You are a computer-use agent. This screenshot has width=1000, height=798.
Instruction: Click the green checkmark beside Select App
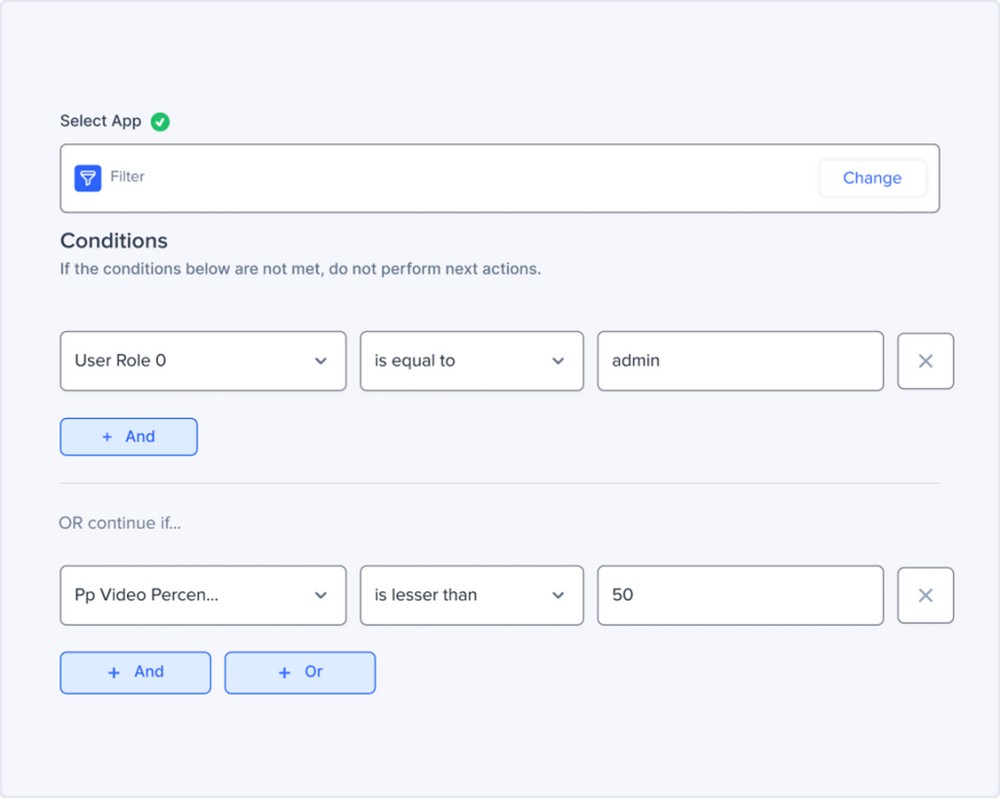click(159, 121)
